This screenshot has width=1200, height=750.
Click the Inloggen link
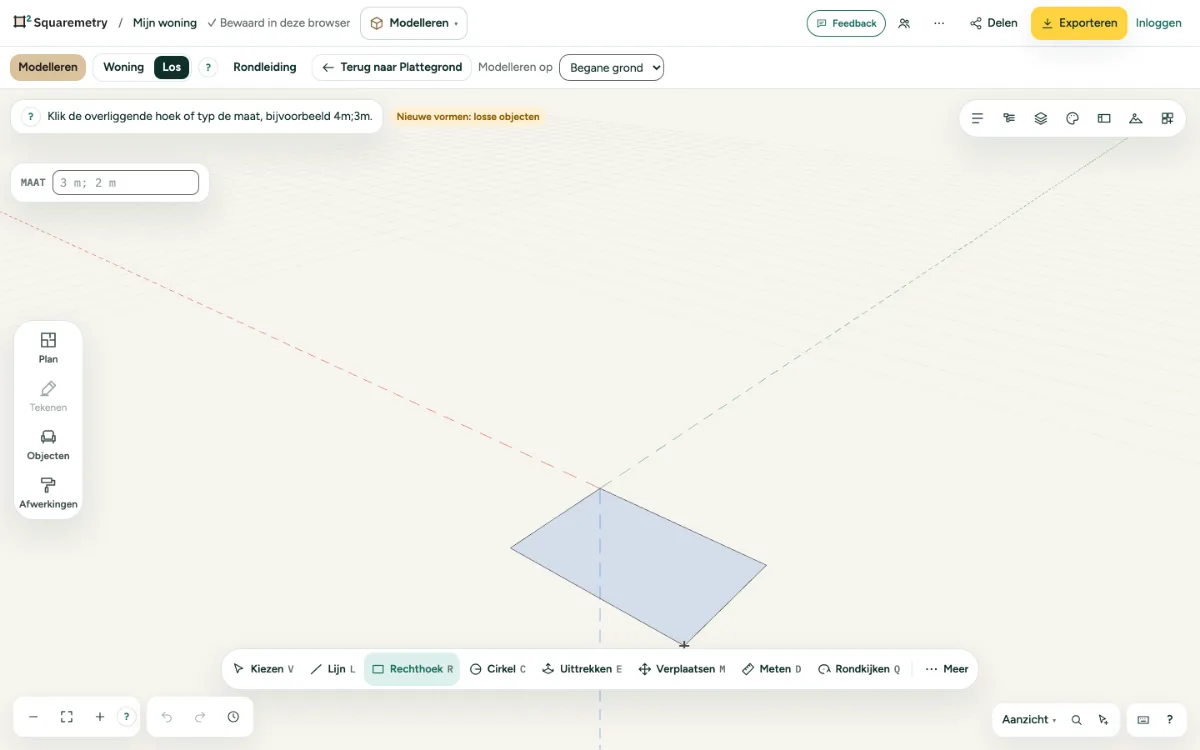(x=1159, y=23)
